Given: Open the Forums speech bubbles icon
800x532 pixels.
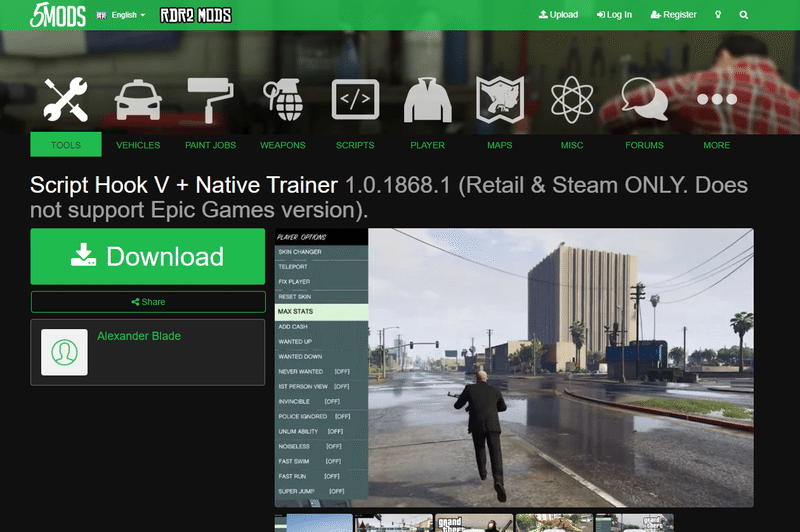Looking at the screenshot, I should pyautogui.click(x=644, y=99).
